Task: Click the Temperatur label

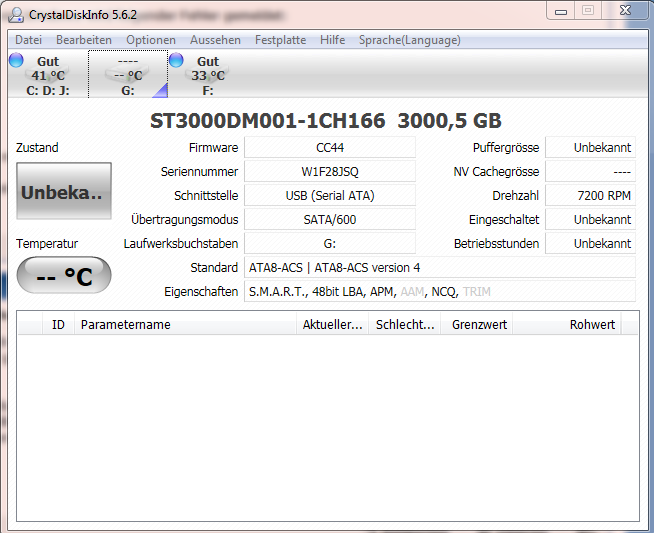Action: pyautogui.click(x=47, y=244)
